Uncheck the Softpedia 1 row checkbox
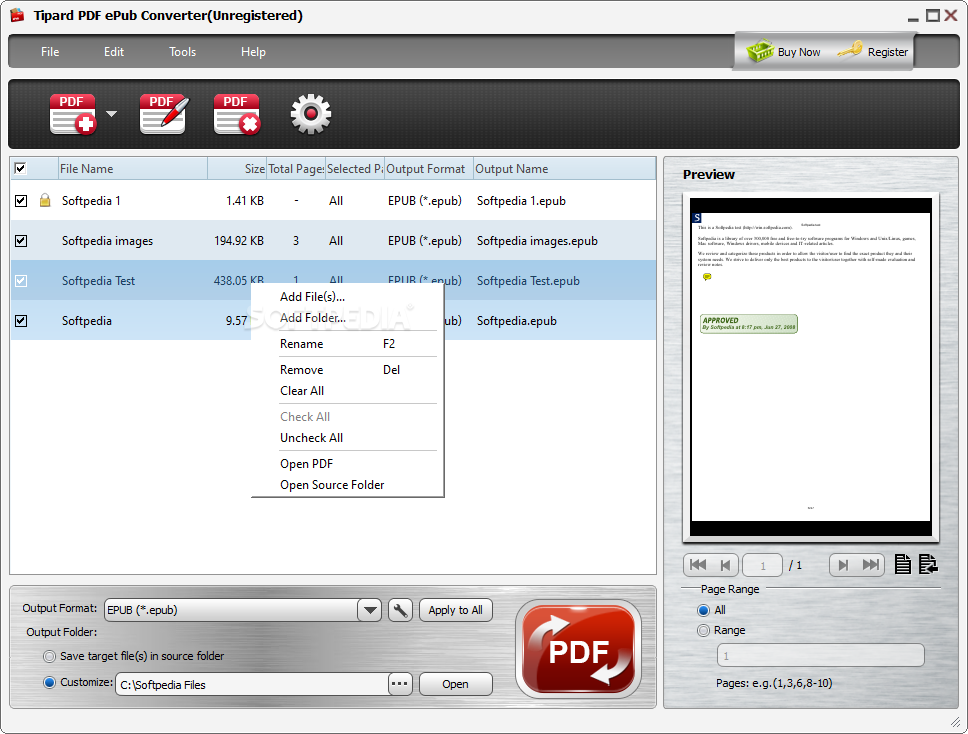The image size is (968, 734). coord(21,201)
